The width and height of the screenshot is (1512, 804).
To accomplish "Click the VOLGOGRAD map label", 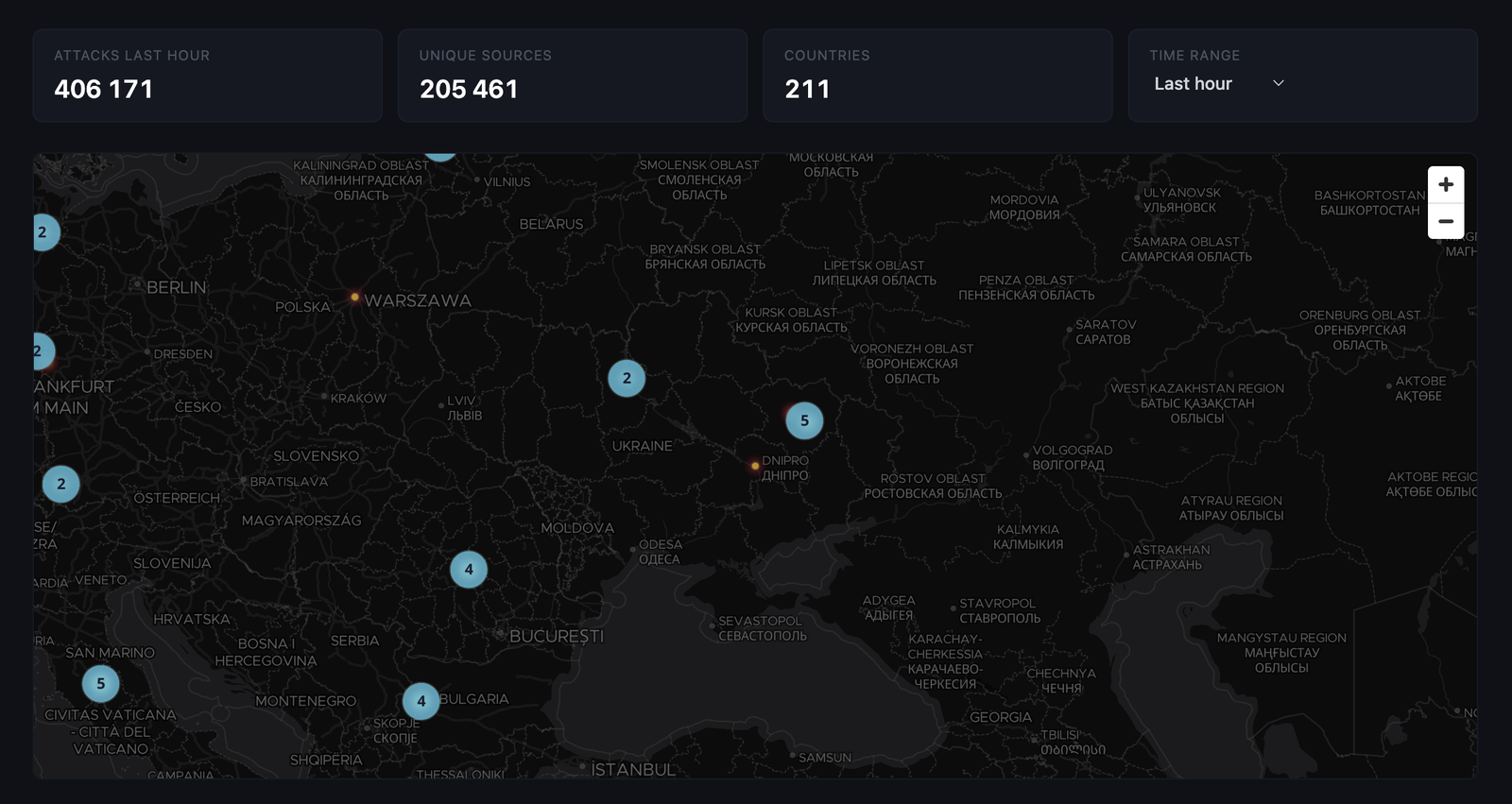I will pyautogui.click(x=1073, y=450).
